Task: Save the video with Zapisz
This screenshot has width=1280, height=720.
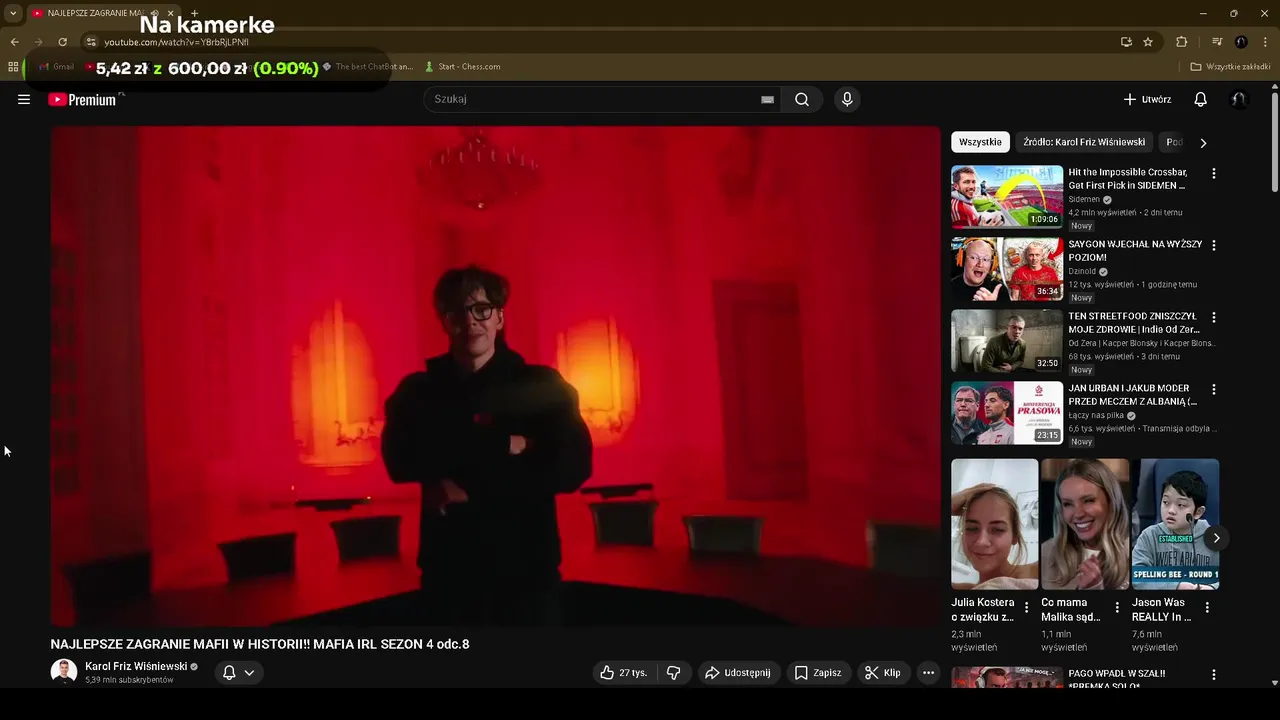Action: pos(817,673)
